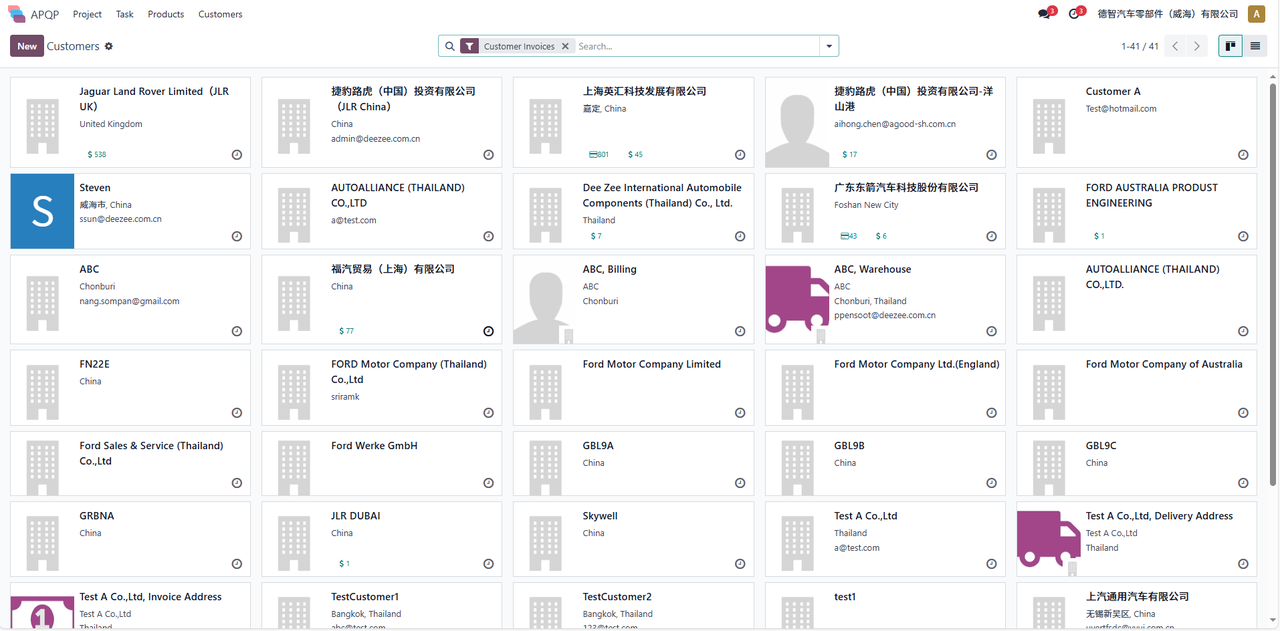The width and height of the screenshot is (1280, 631).
Task: Open the company switcher in navbar
Action: tap(1167, 14)
